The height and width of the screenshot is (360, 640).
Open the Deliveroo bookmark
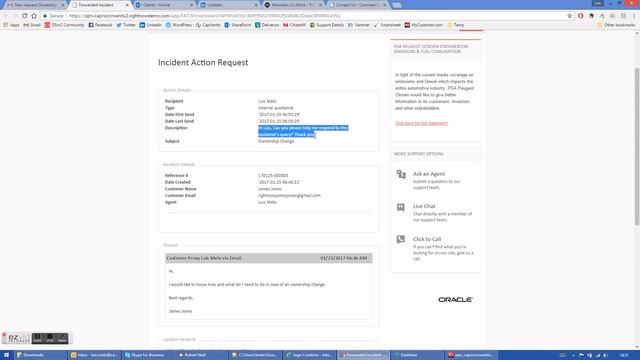[x=267, y=25]
